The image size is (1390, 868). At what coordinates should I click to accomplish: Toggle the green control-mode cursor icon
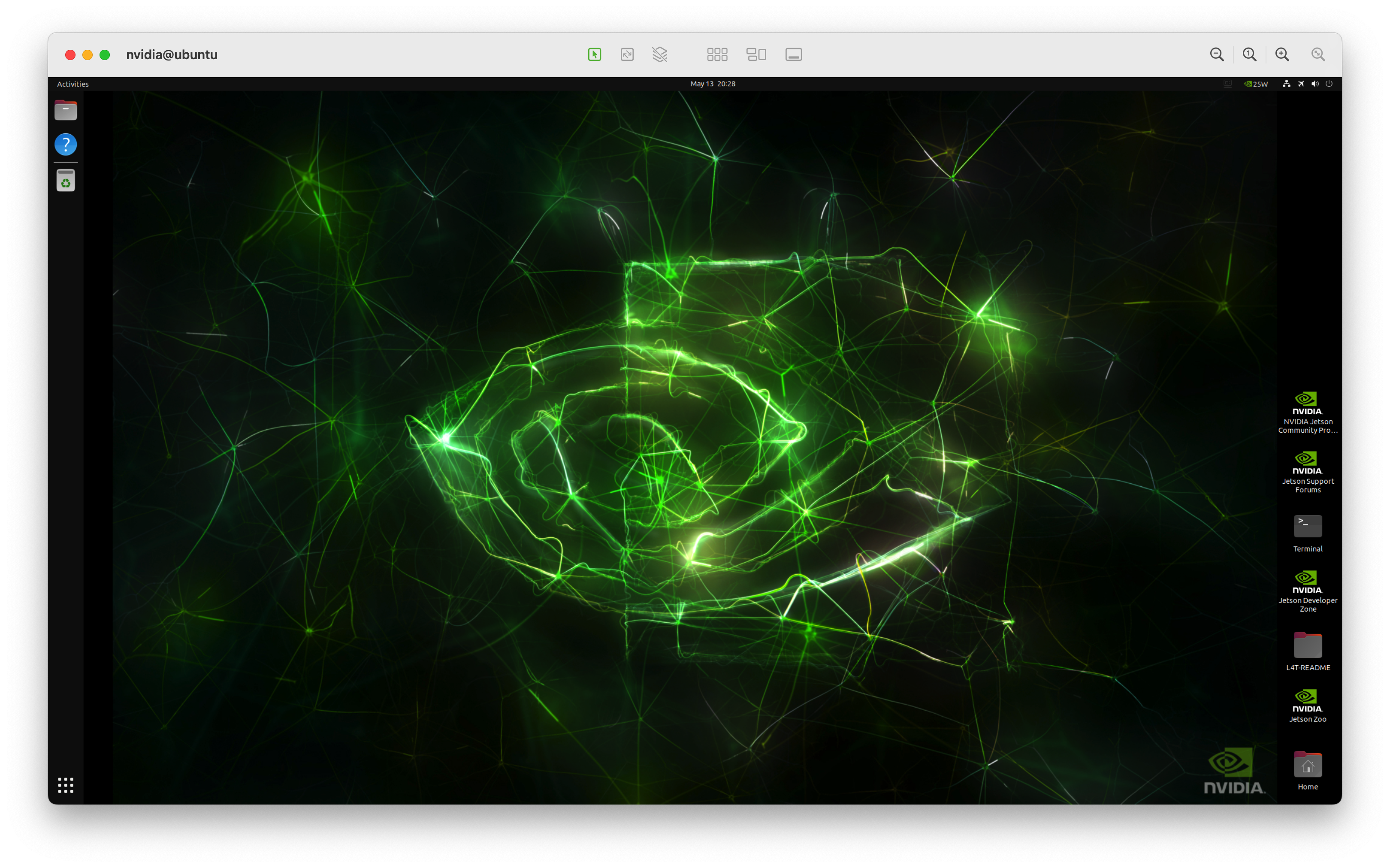594,54
